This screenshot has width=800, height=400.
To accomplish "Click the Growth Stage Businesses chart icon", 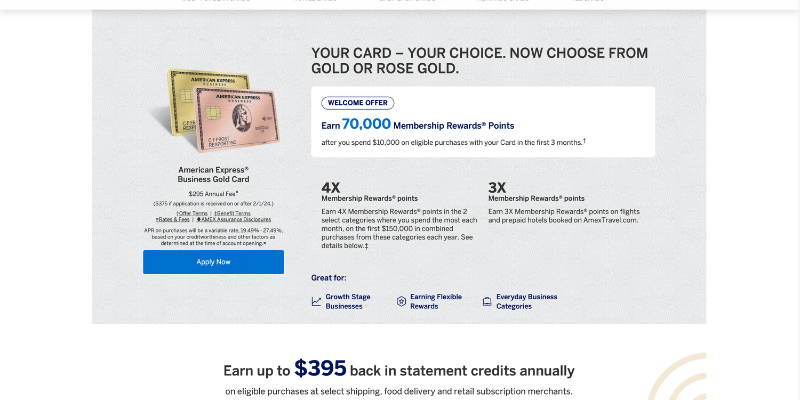I will coord(317,301).
